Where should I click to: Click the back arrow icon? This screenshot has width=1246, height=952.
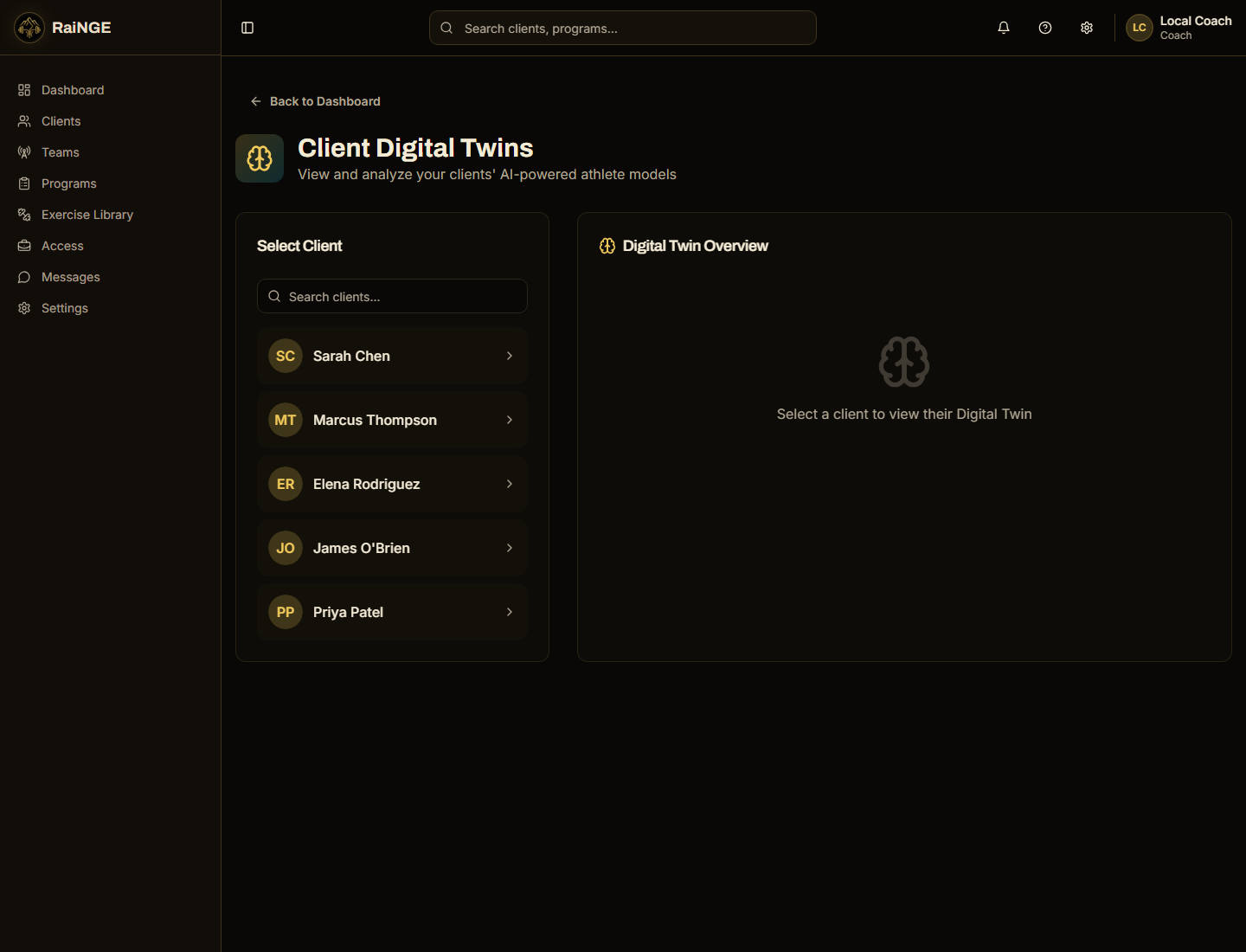[x=256, y=101]
